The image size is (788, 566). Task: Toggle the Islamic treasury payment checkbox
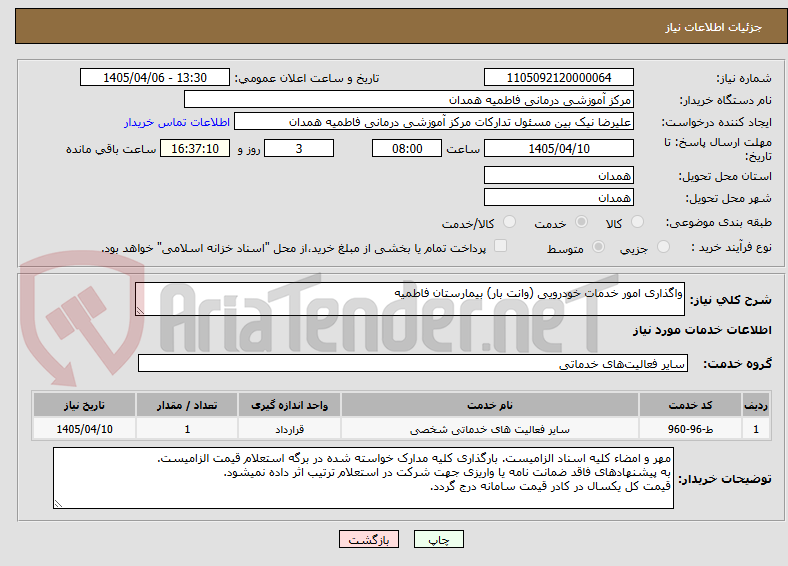pyautogui.click(x=501, y=246)
